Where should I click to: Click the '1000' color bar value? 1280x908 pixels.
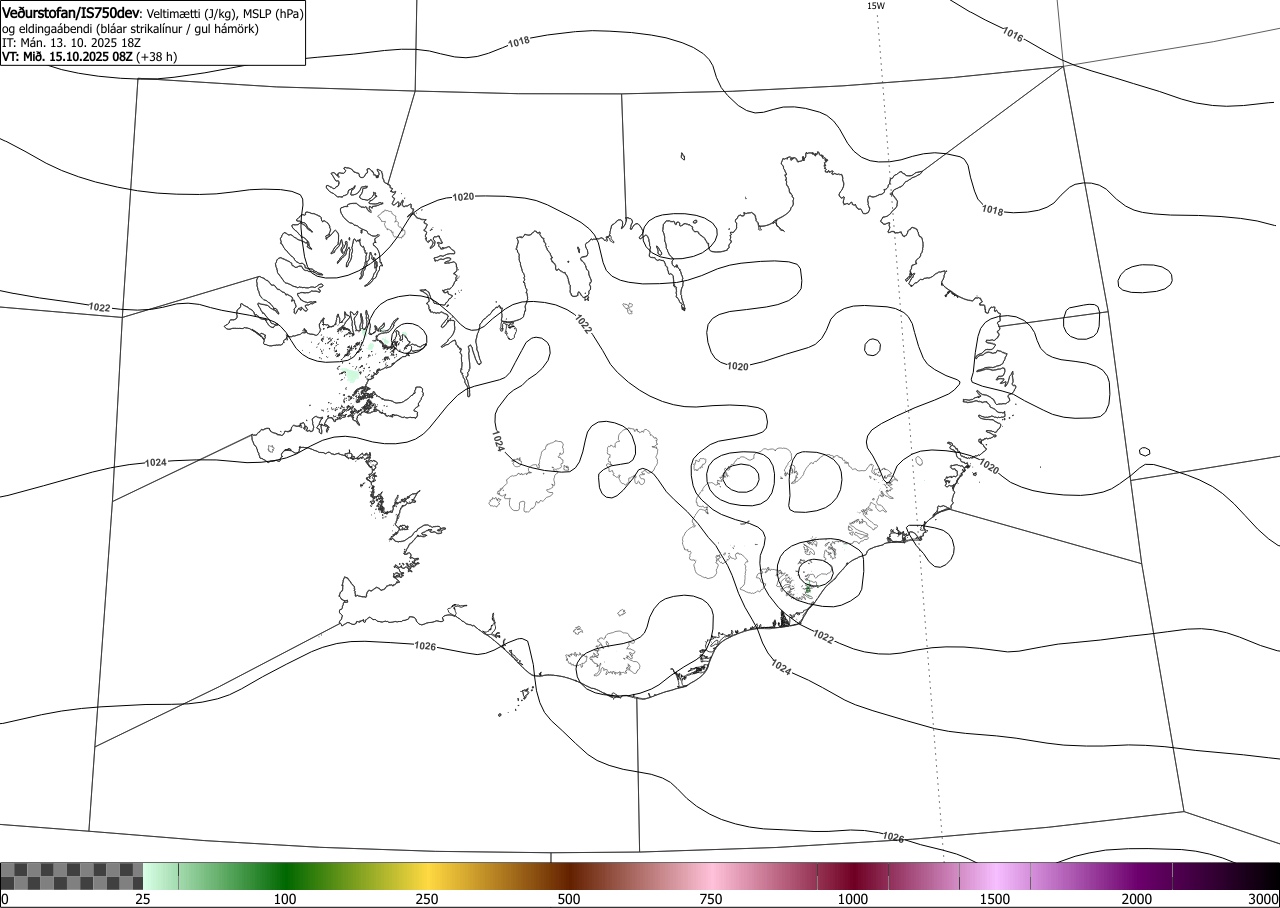pyautogui.click(x=853, y=899)
